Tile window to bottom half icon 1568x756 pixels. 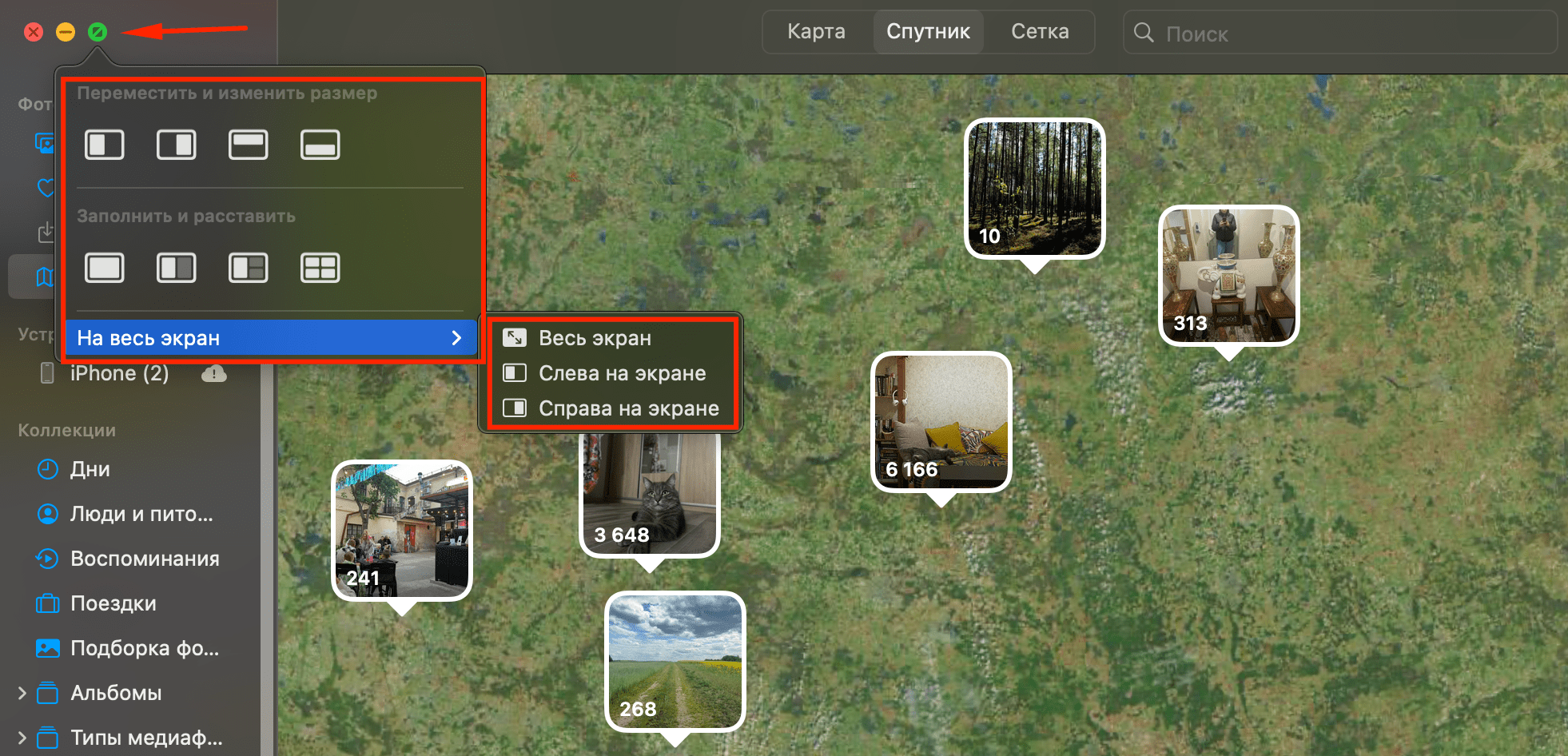320,145
